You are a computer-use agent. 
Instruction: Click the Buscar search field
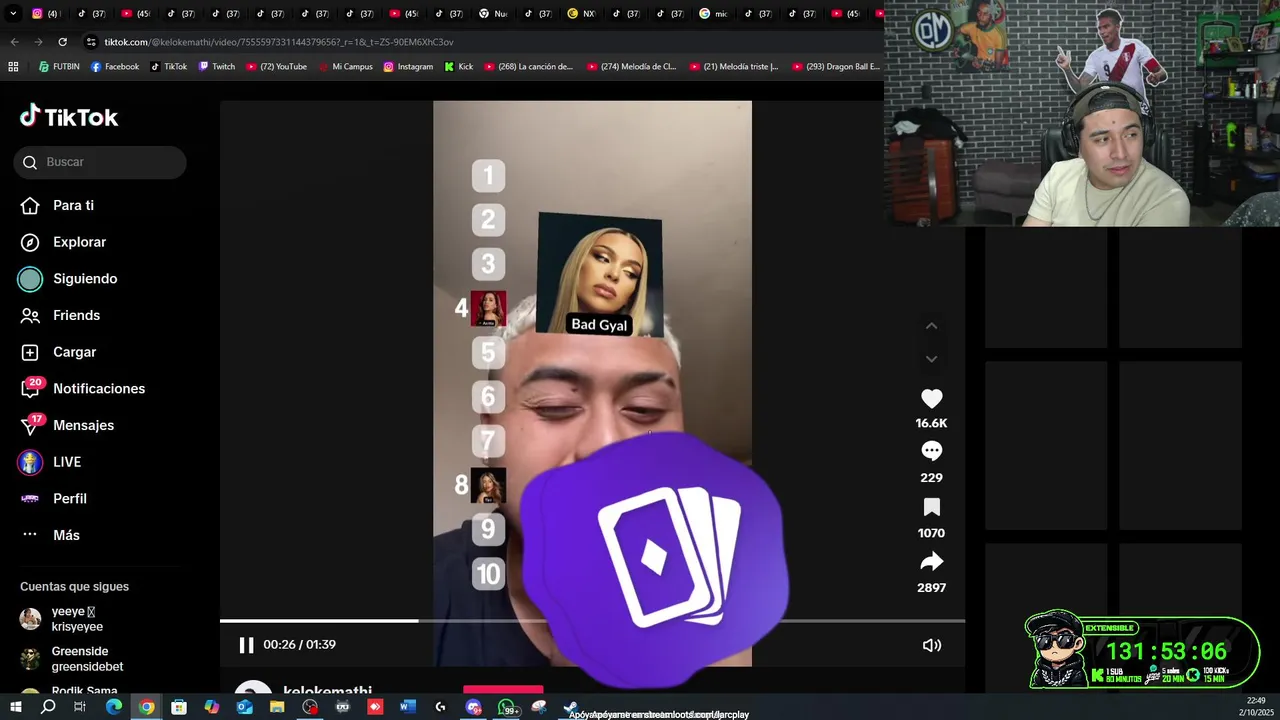[x=100, y=162]
